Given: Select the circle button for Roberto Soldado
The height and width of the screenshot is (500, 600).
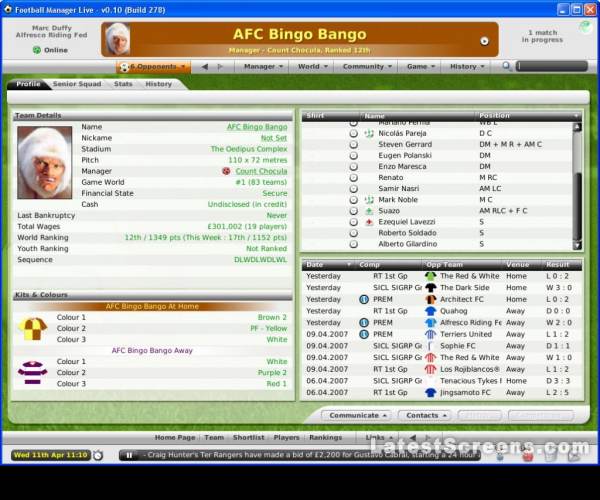Looking at the screenshot, I should (354, 233).
